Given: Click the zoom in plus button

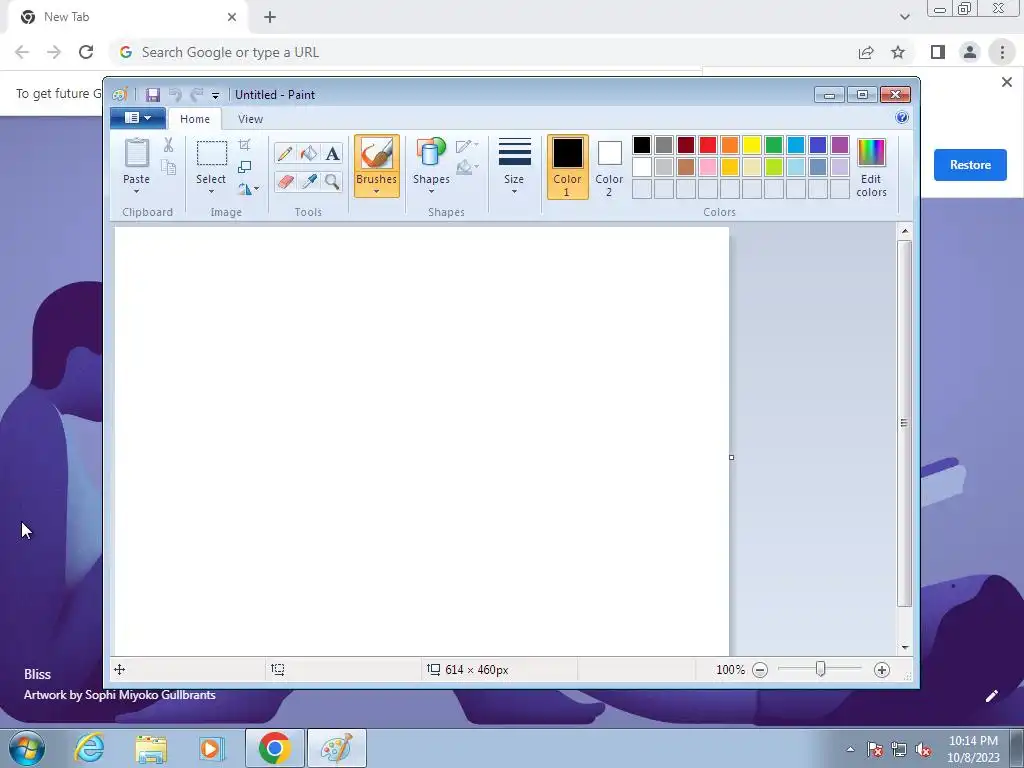Looking at the screenshot, I should (882, 670).
